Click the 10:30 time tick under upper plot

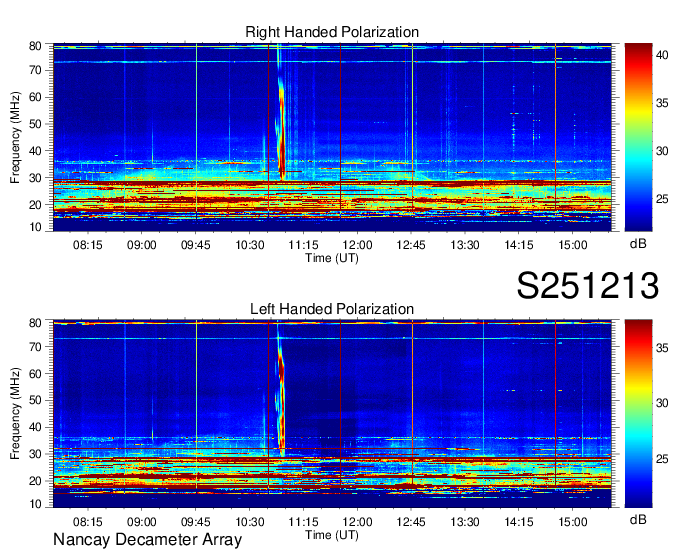click(250, 243)
